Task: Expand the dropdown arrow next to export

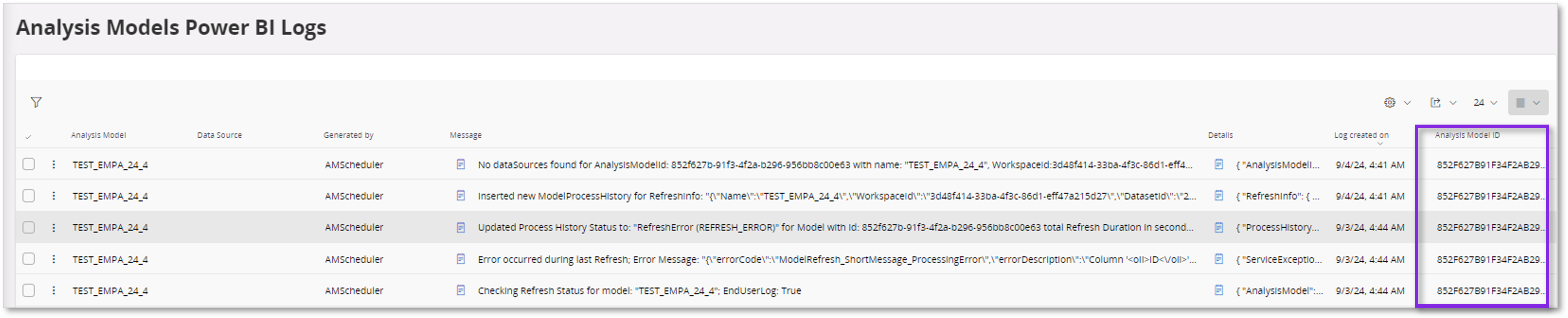Action: [1453, 103]
